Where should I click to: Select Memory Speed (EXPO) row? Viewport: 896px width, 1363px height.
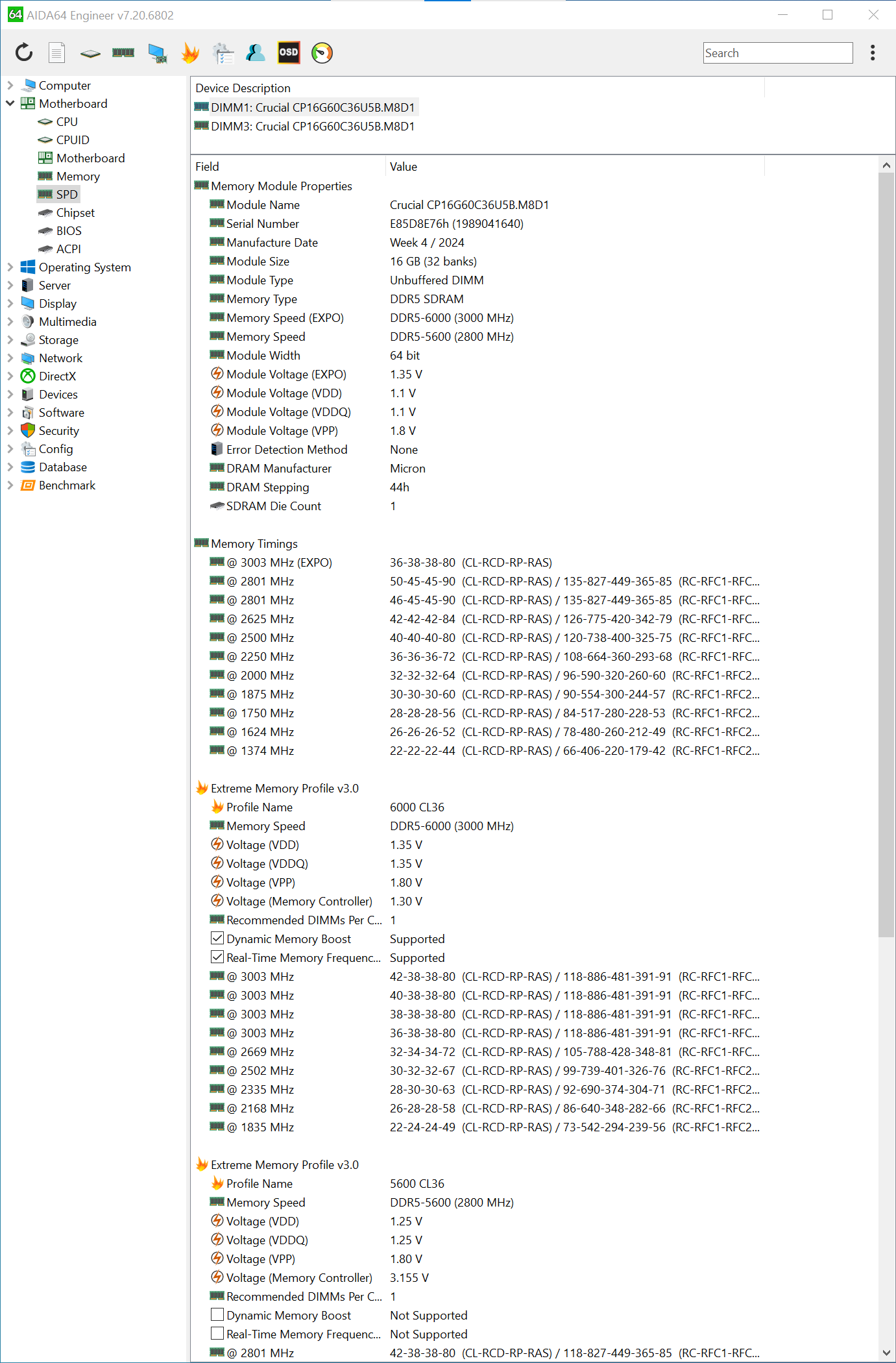[x=478, y=317]
